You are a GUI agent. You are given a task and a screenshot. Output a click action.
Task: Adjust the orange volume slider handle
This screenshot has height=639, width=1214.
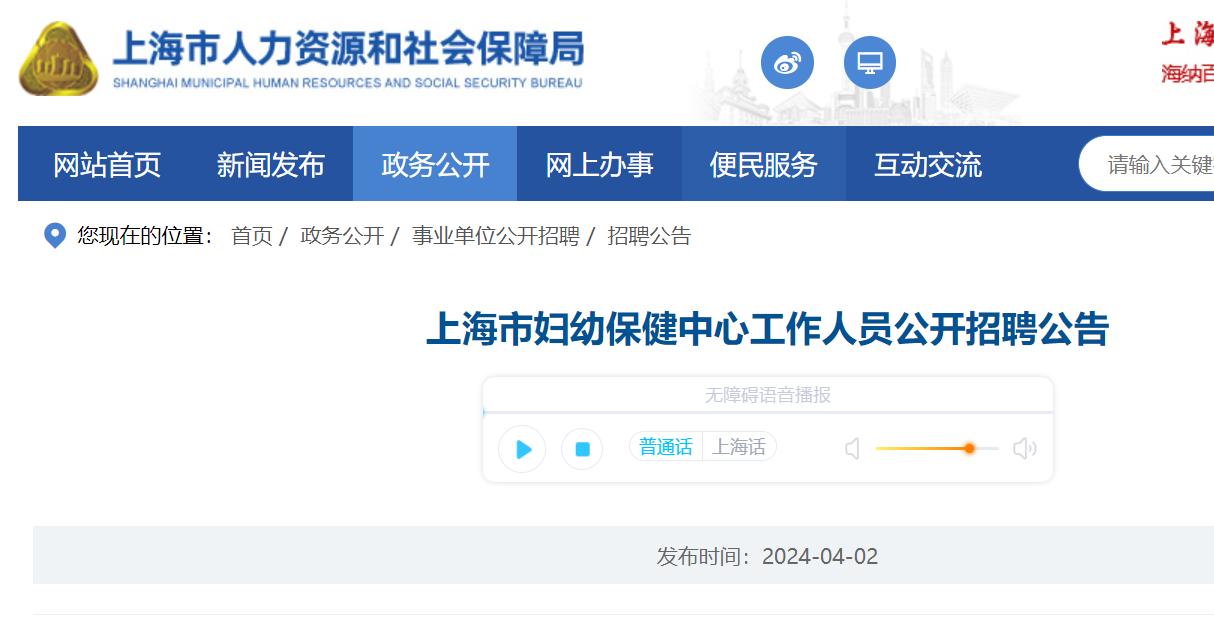969,449
